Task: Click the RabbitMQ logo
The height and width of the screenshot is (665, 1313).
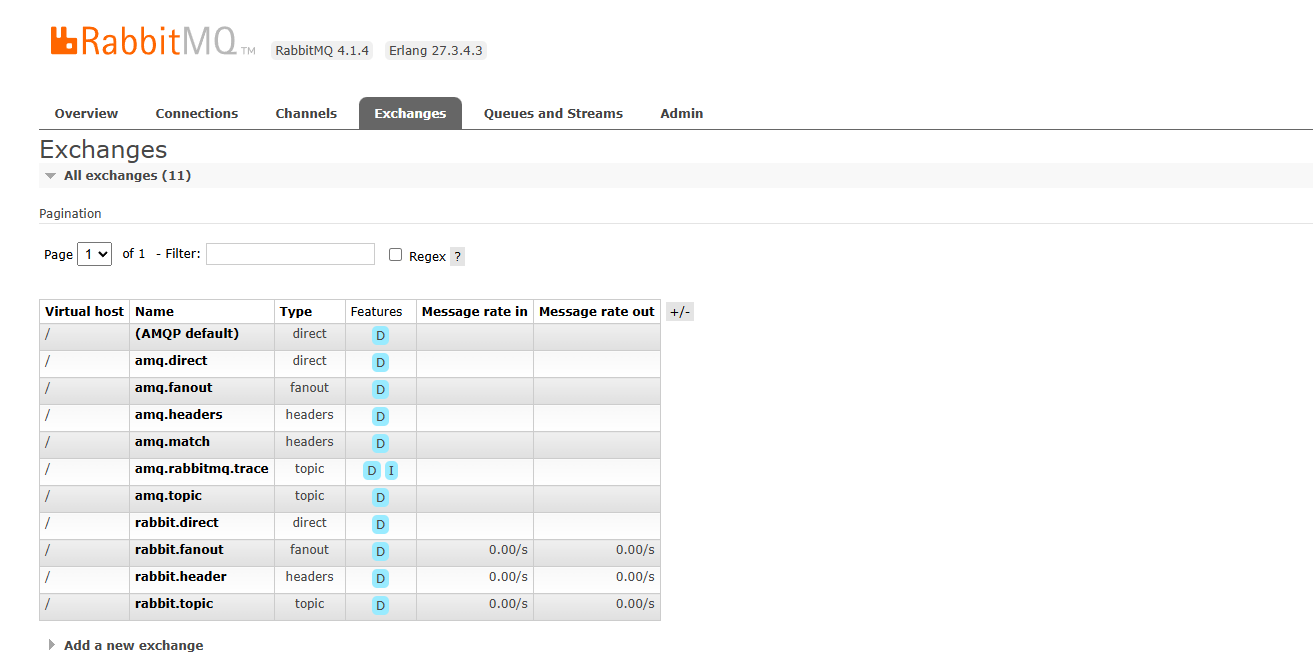Action: [153, 41]
